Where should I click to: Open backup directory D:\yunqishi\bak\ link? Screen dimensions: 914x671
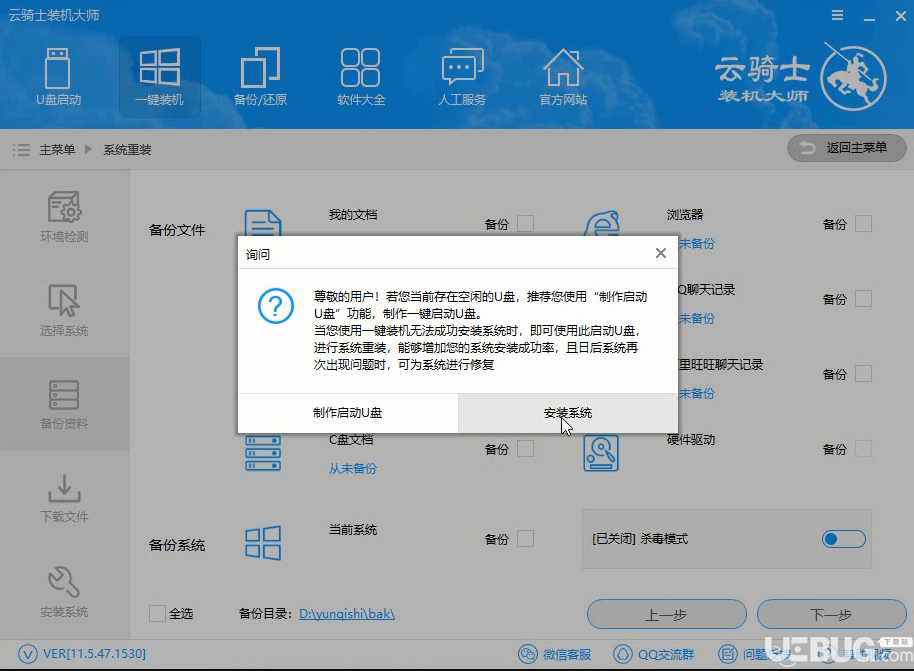[347, 614]
